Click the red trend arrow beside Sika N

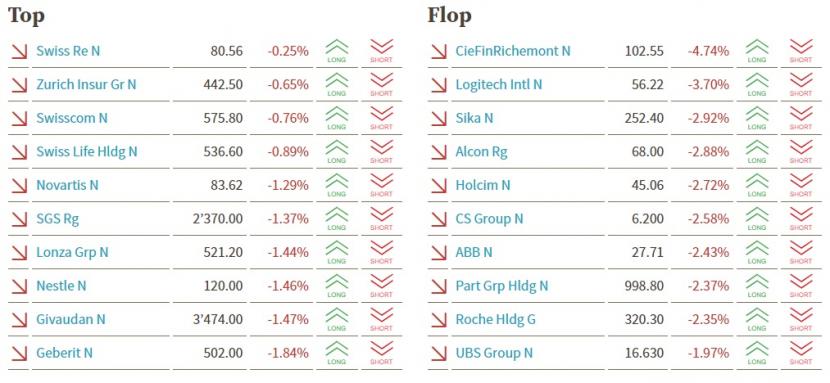tap(439, 118)
